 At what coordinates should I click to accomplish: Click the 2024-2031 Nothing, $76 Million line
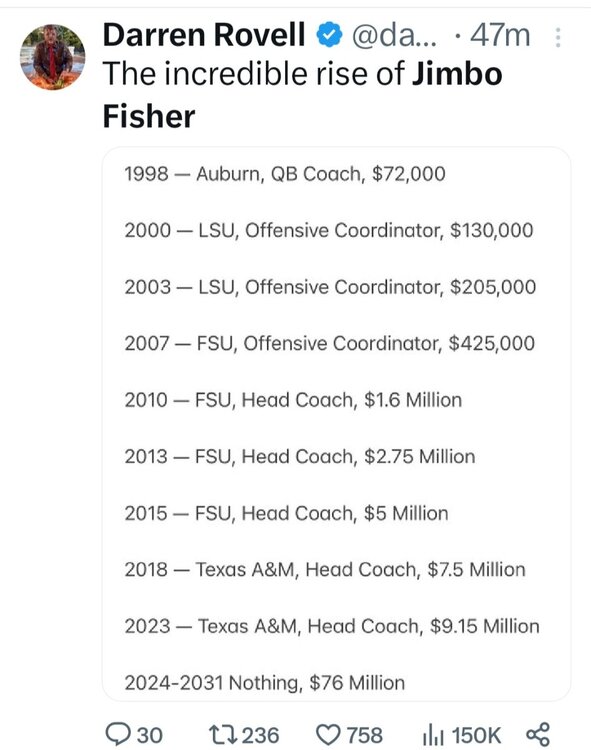[x=265, y=683]
